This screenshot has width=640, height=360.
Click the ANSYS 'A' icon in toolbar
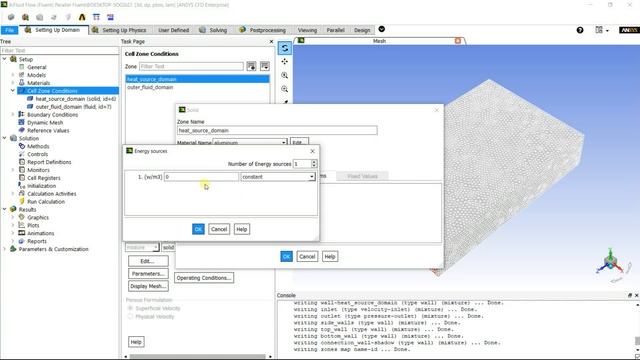[x=82, y=17]
